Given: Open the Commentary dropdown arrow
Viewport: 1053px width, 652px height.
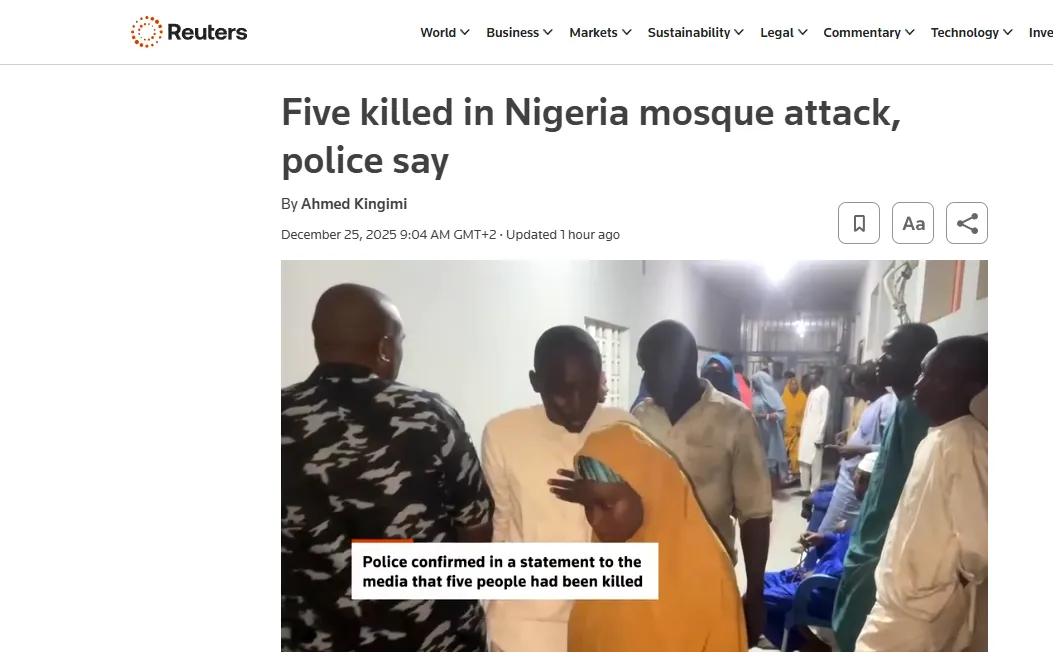Looking at the screenshot, I should [x=909, y=32].
